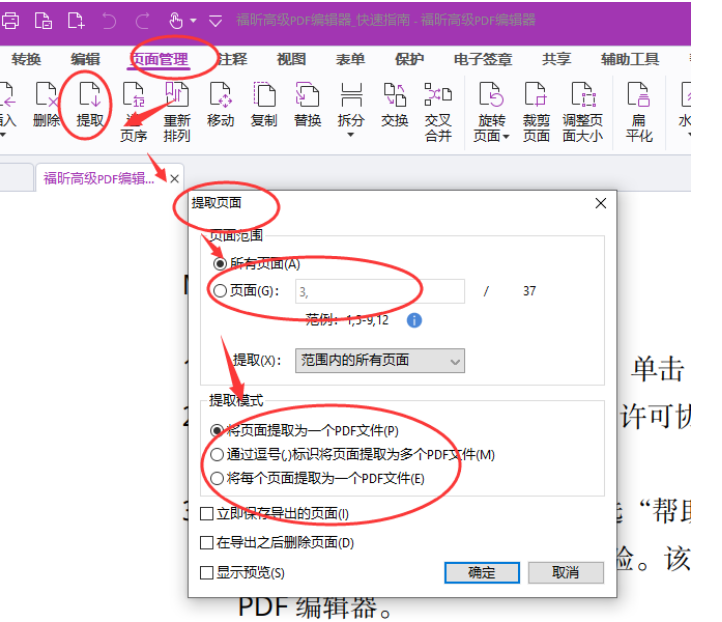Switch to the 注释 ribbon tab
The image size is (722, 622).
pyautogui.click(x=232, y=59)
